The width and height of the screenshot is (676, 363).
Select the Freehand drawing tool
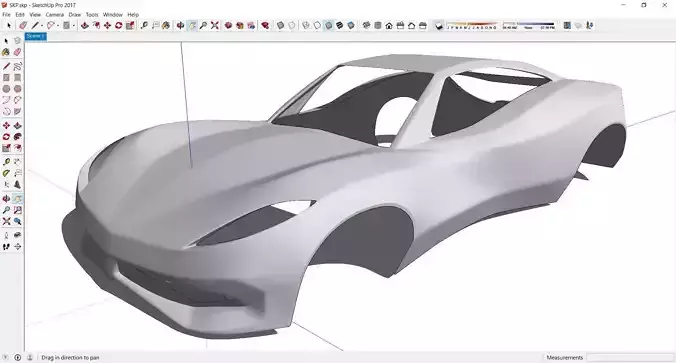pos(17,66)
